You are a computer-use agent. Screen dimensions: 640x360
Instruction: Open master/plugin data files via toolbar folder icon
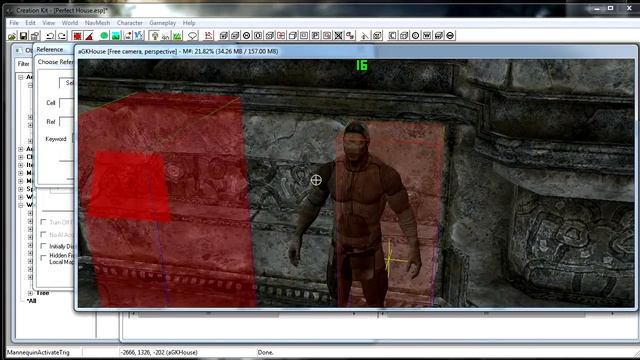(x=12, y=36)
